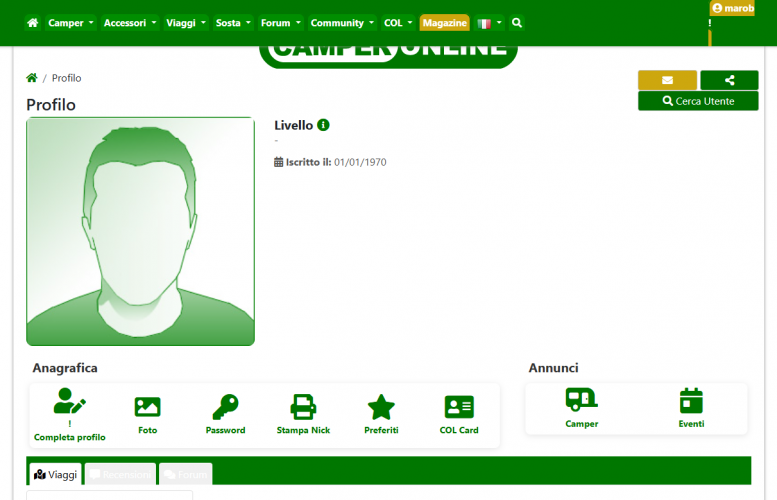Expand the Accessori dropdown menu
Image resolution: width=777 pixels, height=500 pixels.
pos(129,23)
